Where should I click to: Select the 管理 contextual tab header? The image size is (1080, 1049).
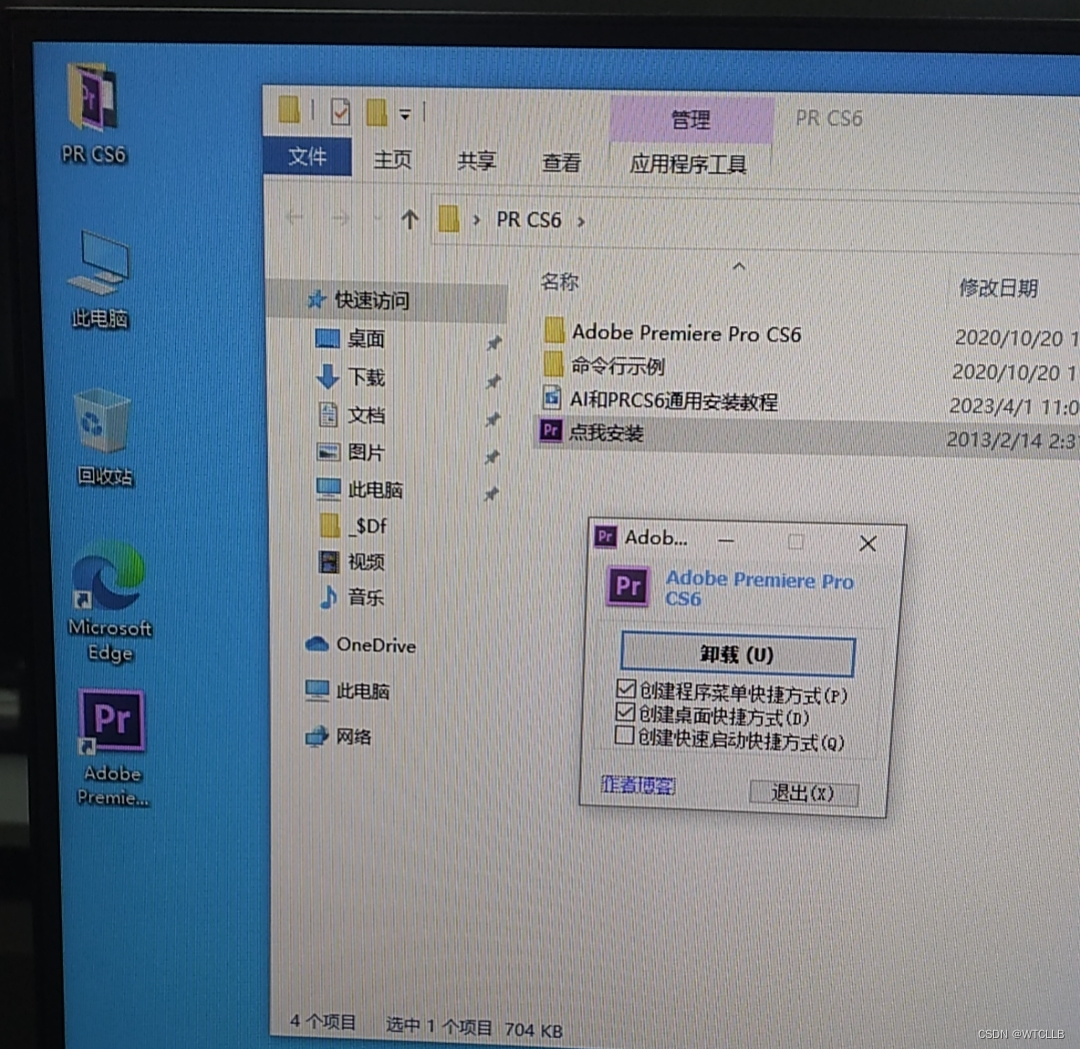pyautogui.click(x=691, y=120)
